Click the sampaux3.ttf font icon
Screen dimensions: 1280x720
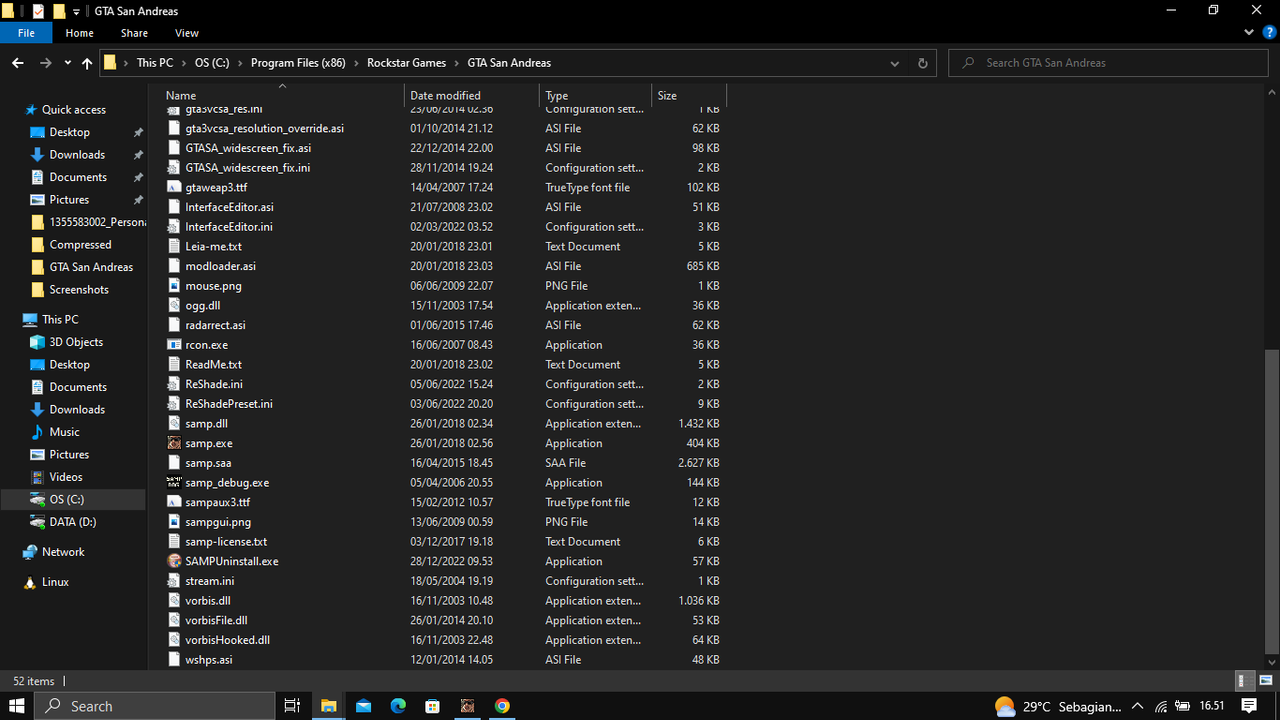[x=174, y=502]
